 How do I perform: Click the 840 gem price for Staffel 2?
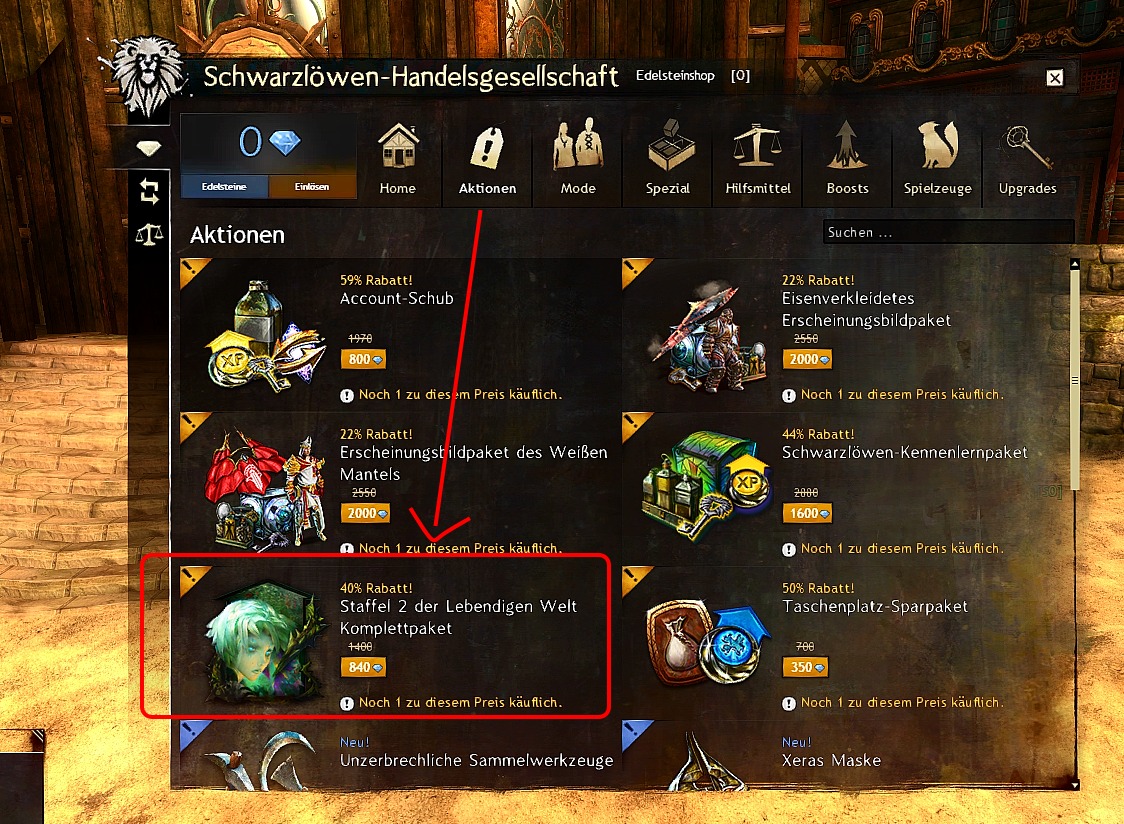[363, 668]
